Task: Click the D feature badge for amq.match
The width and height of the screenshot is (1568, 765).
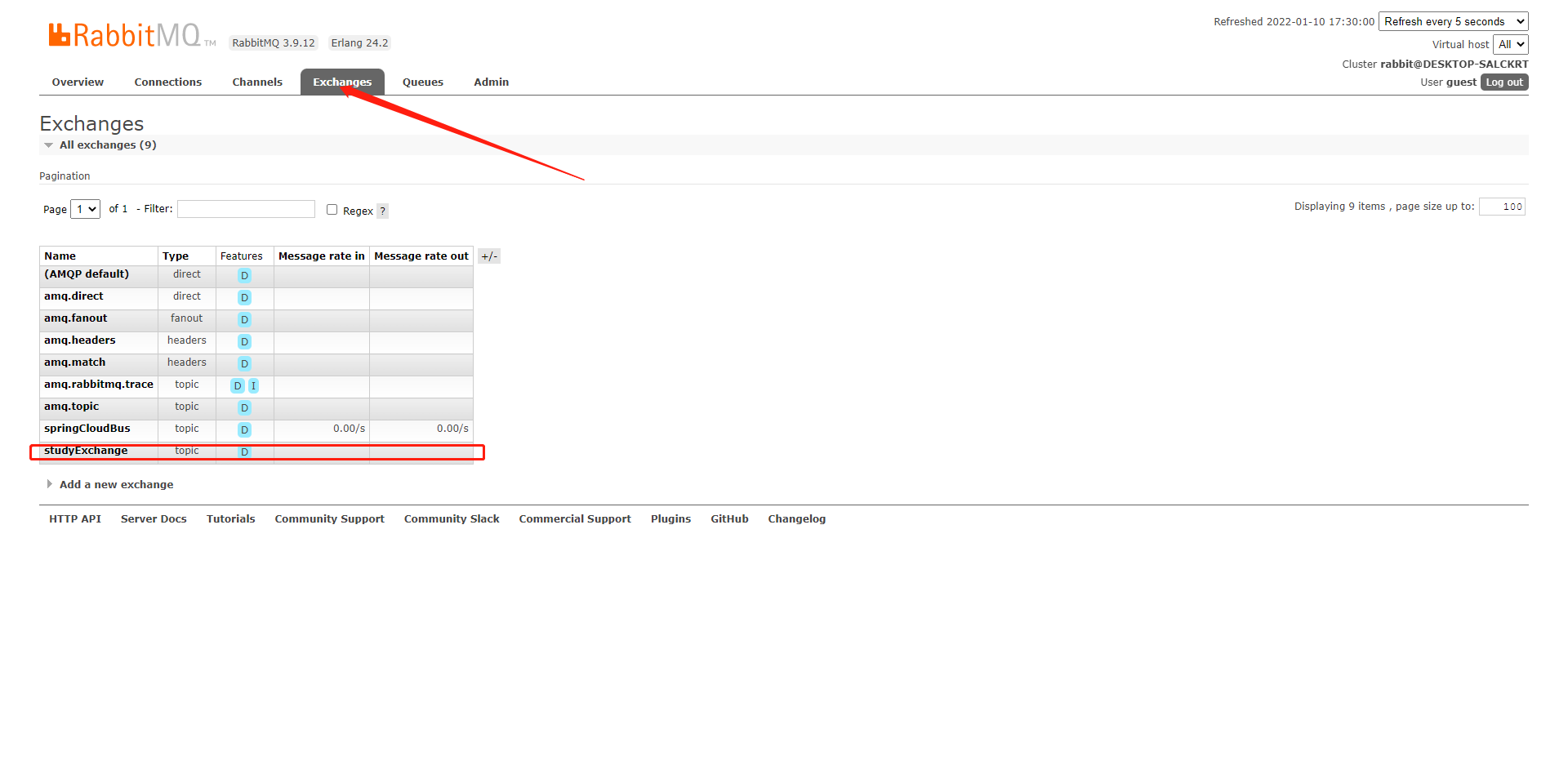Action: pyautogui.click(x=244, y=364)
